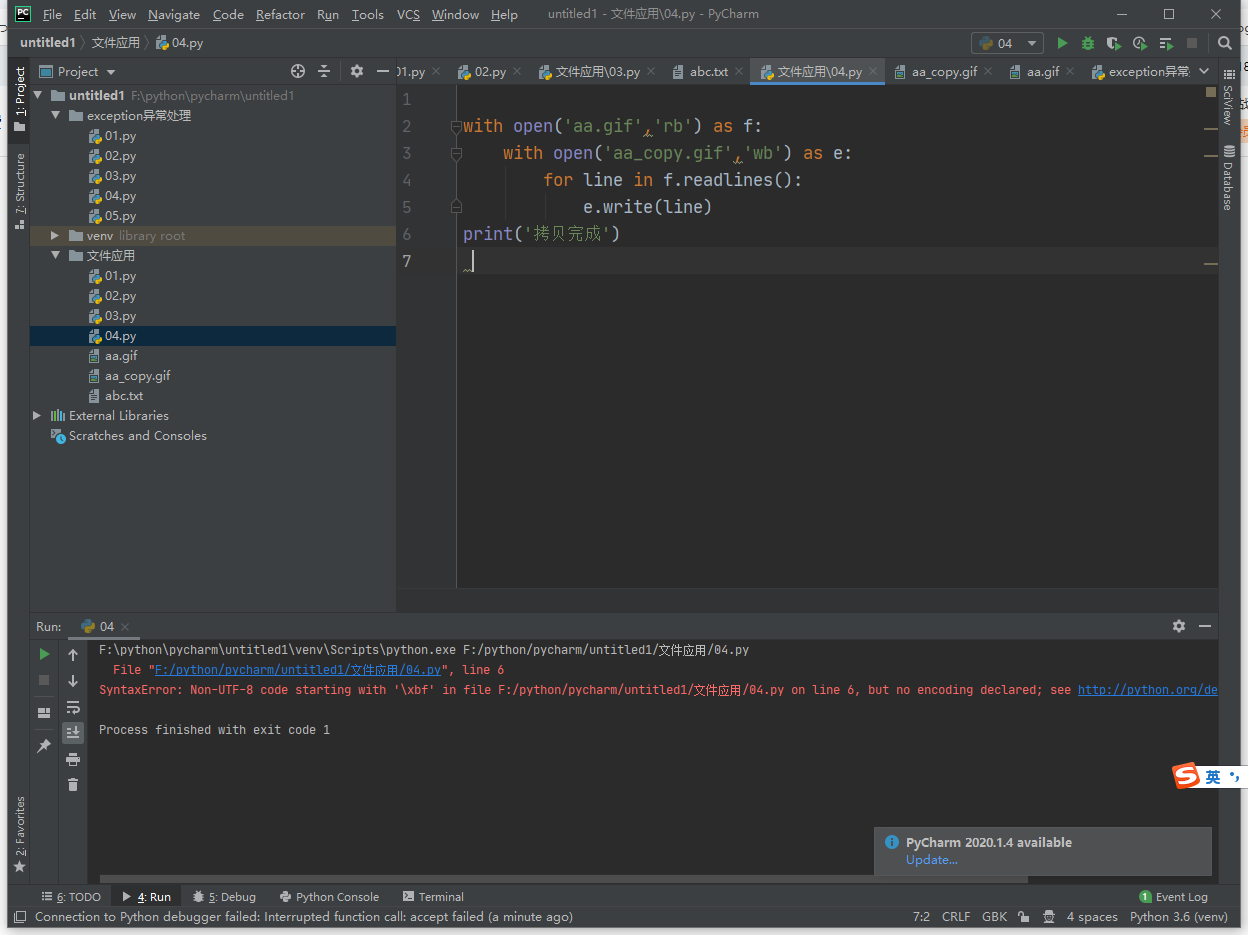The height and width of the screenshot is (935, 1248).
Task: Click the Up the Stack Trace arrow
Action: pyautogui.click(x=73, y=655)
